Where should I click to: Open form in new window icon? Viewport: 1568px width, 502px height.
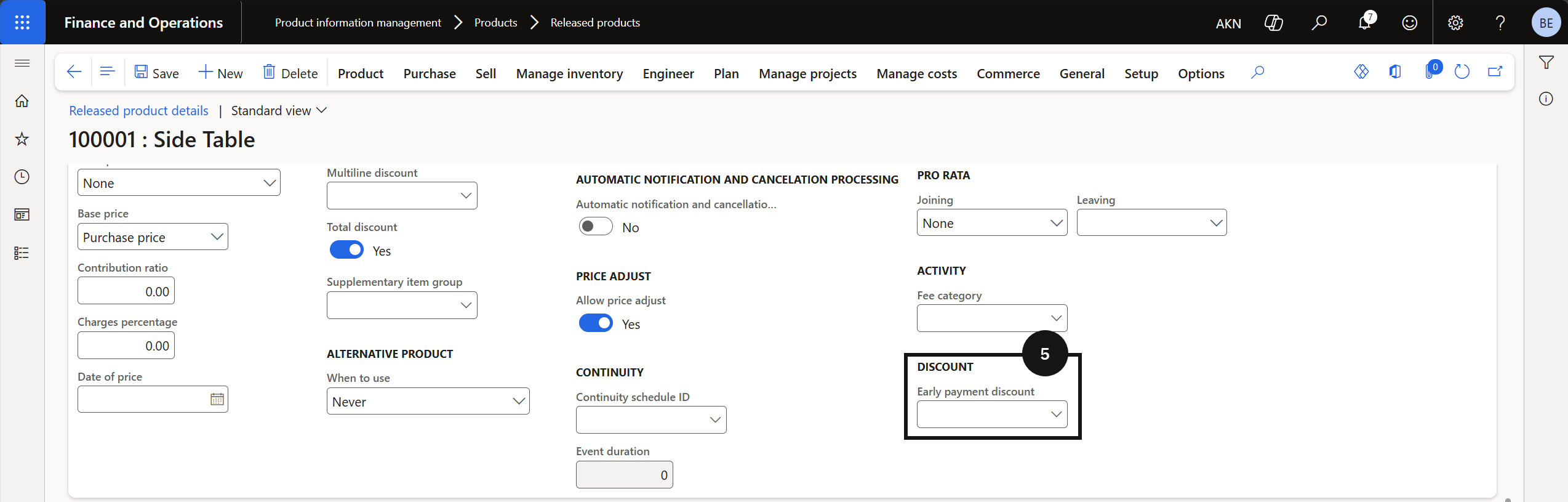pos(1495,72)
